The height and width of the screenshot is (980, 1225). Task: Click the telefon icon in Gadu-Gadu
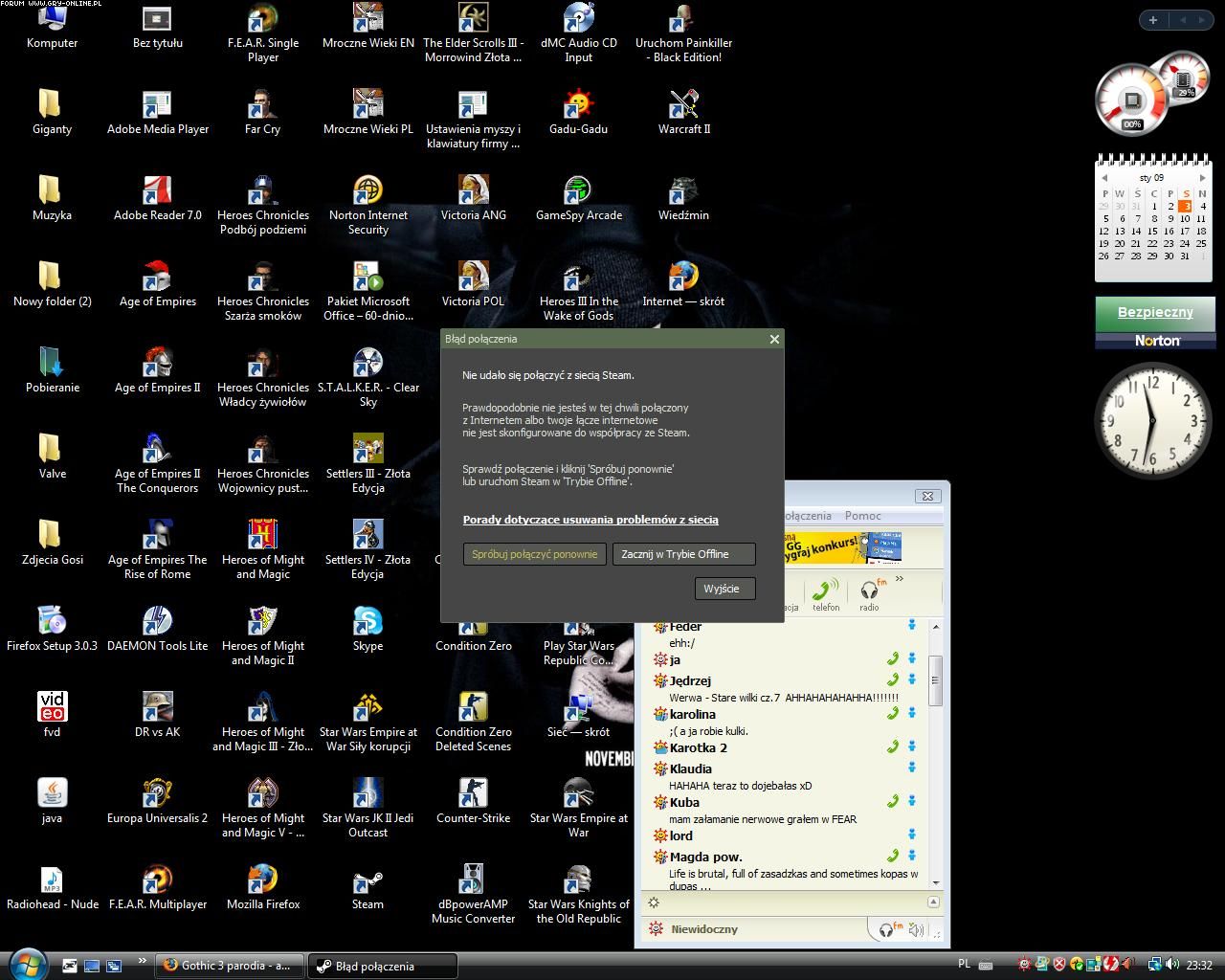coord(825,592)
